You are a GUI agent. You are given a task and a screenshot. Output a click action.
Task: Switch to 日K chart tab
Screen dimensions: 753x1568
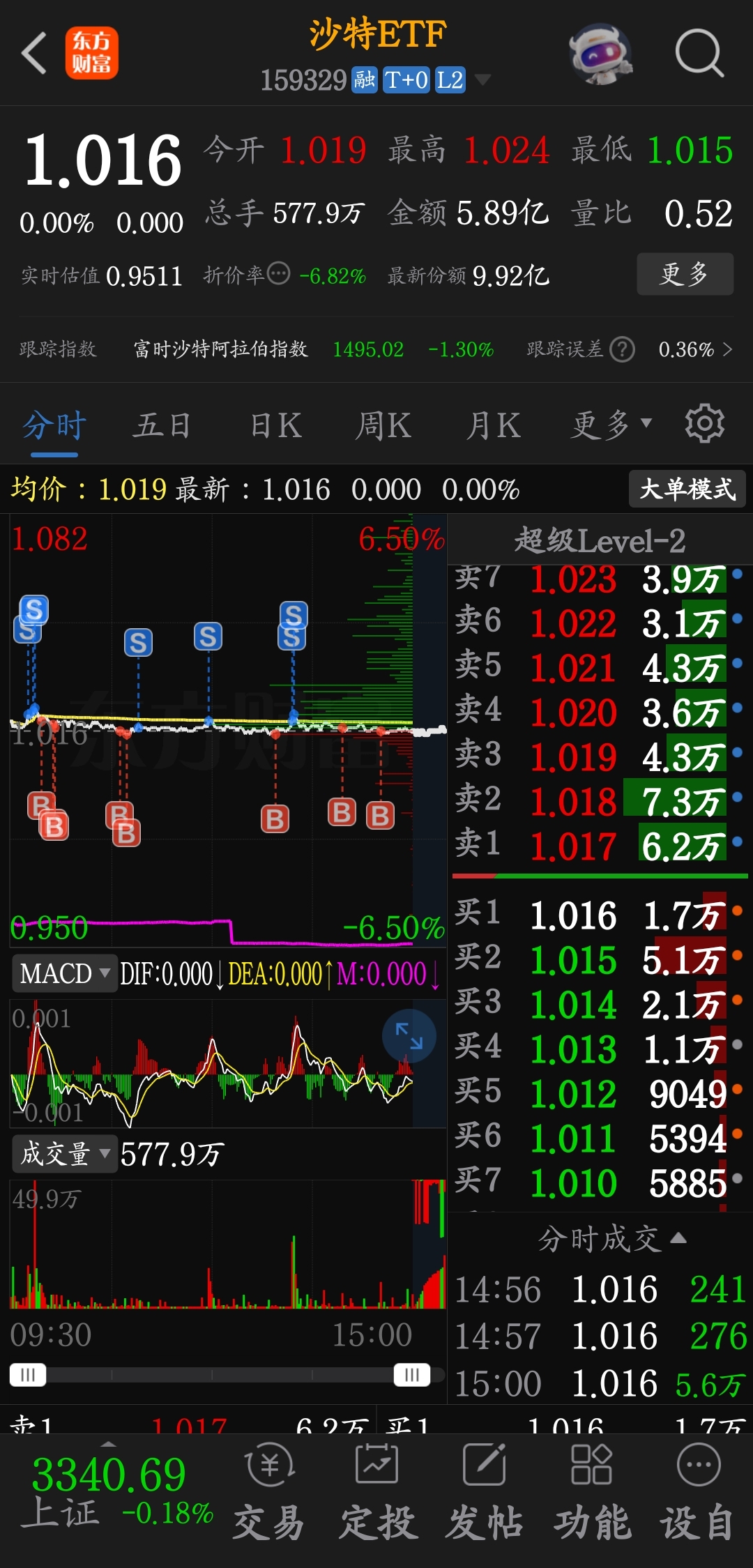(x=276, y=425)
